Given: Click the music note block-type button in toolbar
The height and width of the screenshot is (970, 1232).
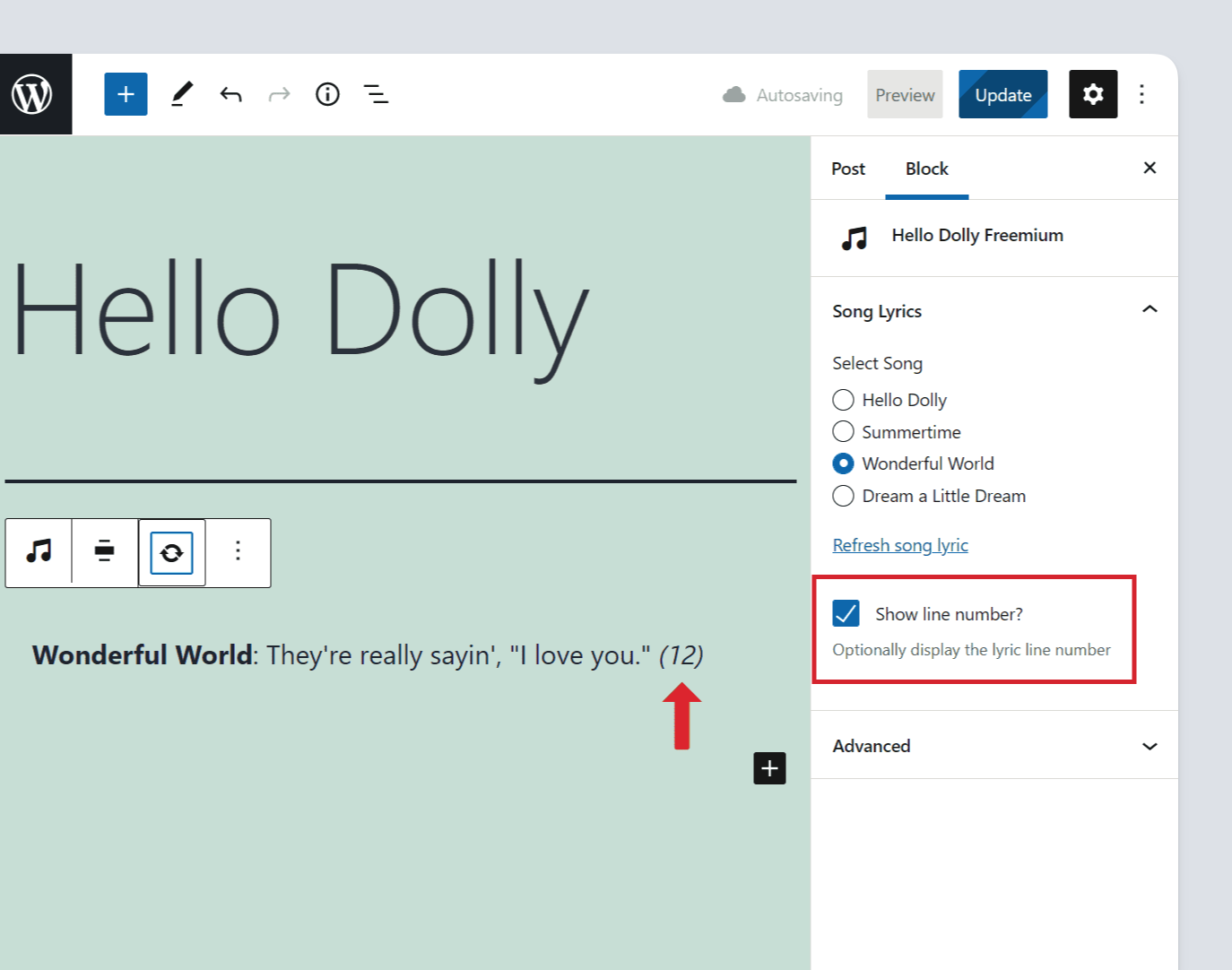Looking at the screenshot, I should tap(39, 550).
